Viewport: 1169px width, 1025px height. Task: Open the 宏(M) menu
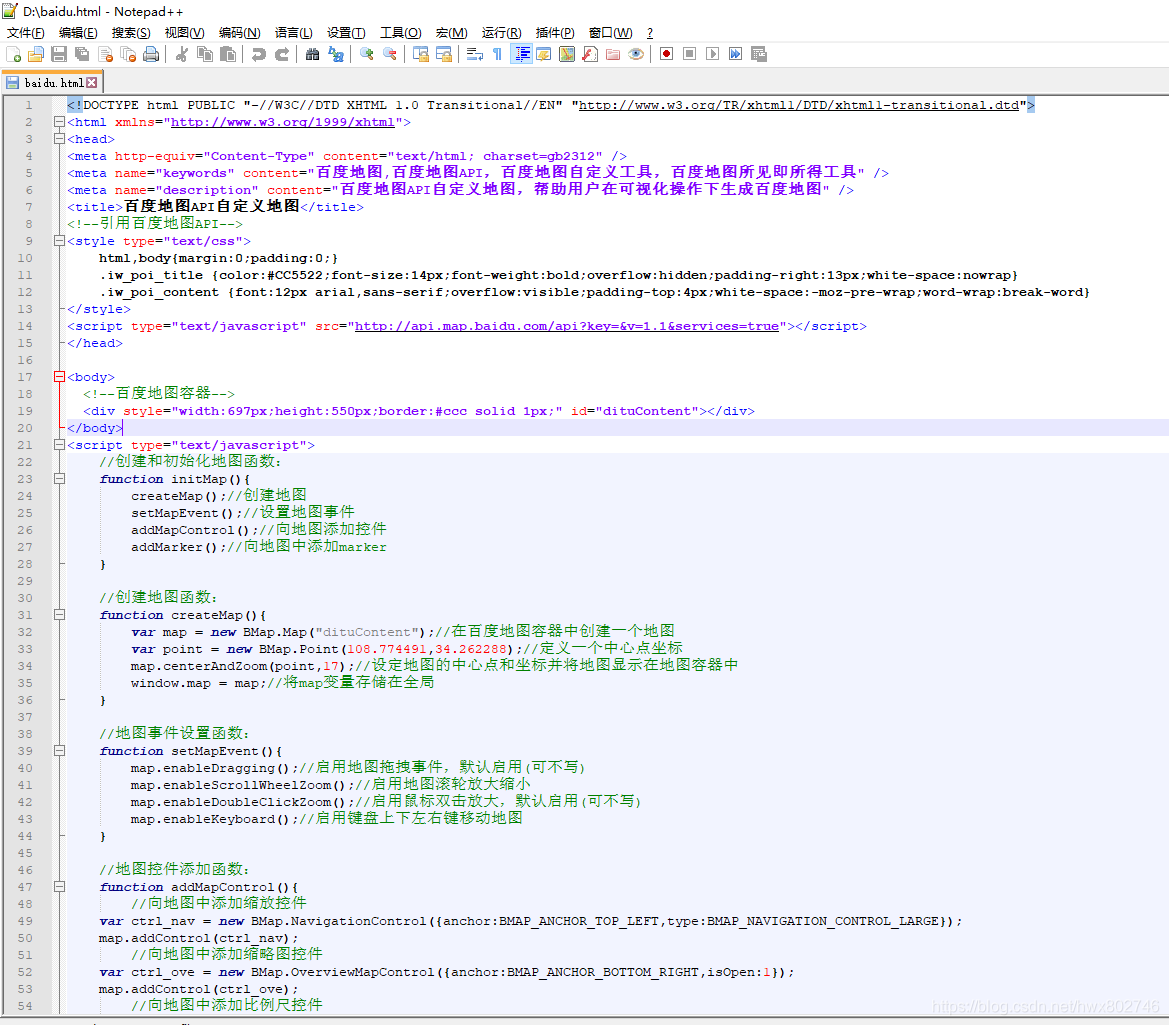click(x=451, y=33)
